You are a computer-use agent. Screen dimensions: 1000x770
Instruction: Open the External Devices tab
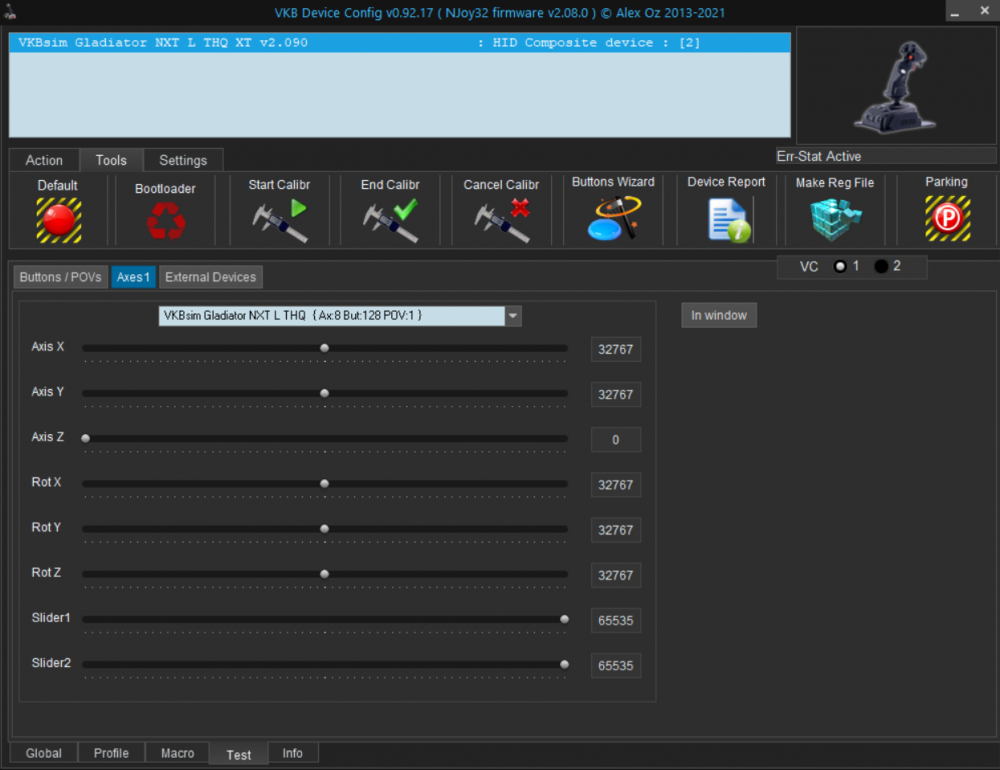click(x=210, y=277)
